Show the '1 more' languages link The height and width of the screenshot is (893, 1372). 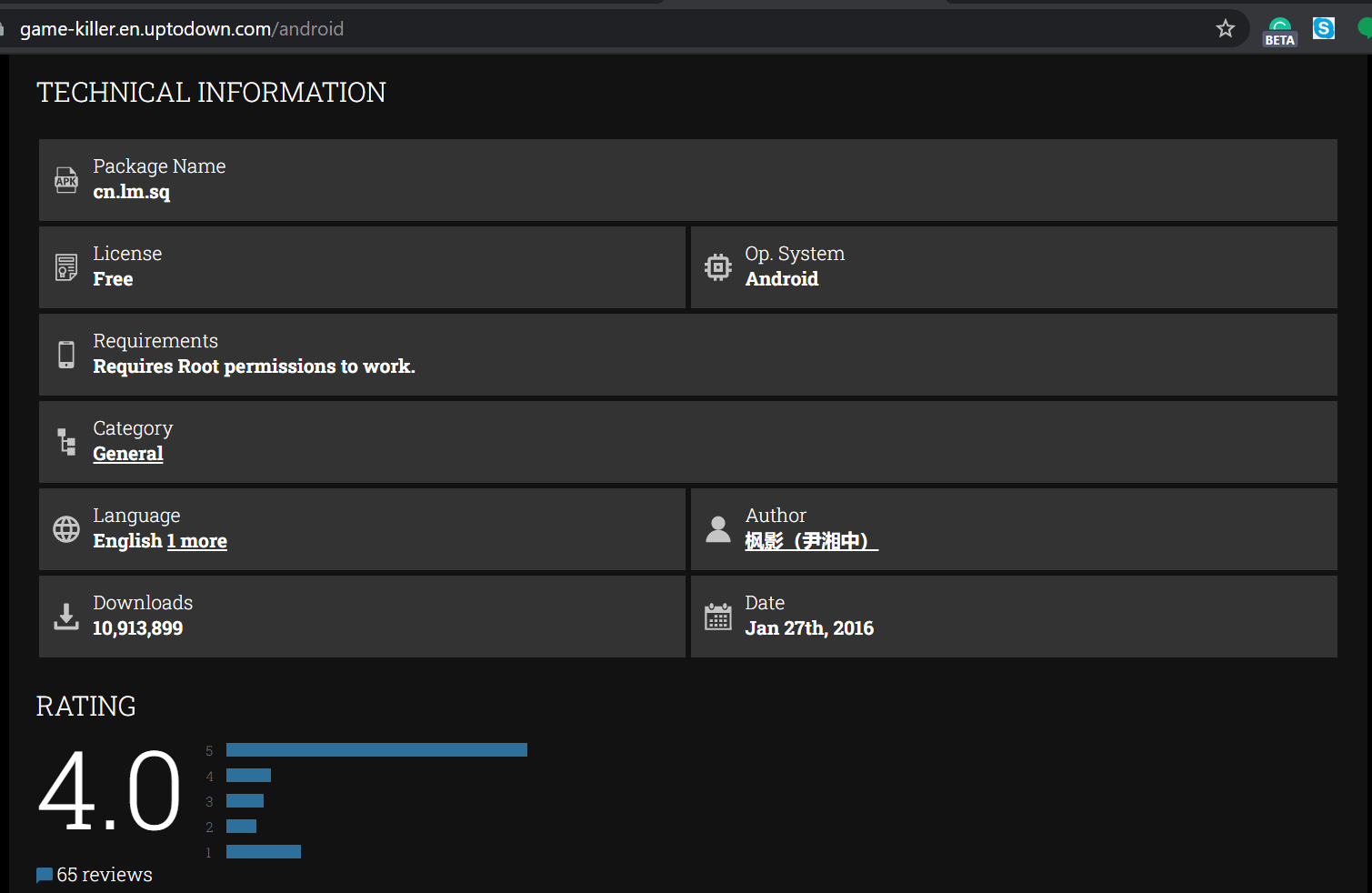pos(197,541)
